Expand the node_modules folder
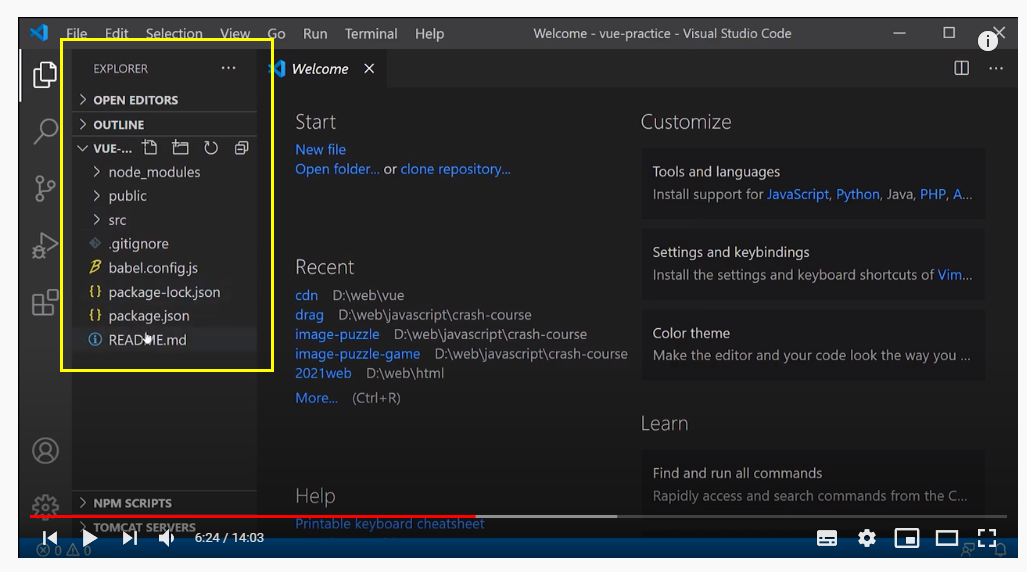This screenshot has width=1027, height=572. 164,172
